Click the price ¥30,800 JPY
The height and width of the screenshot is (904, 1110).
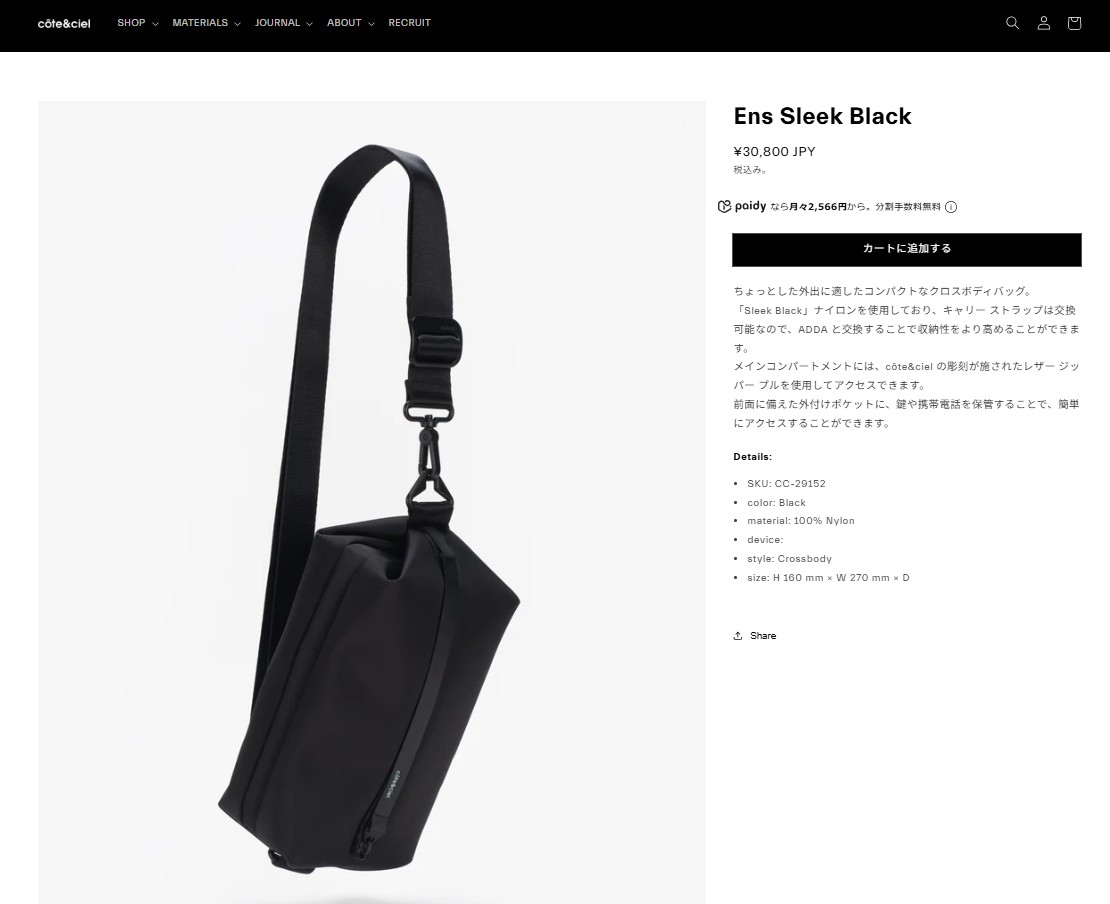click(x=774, y=151)
